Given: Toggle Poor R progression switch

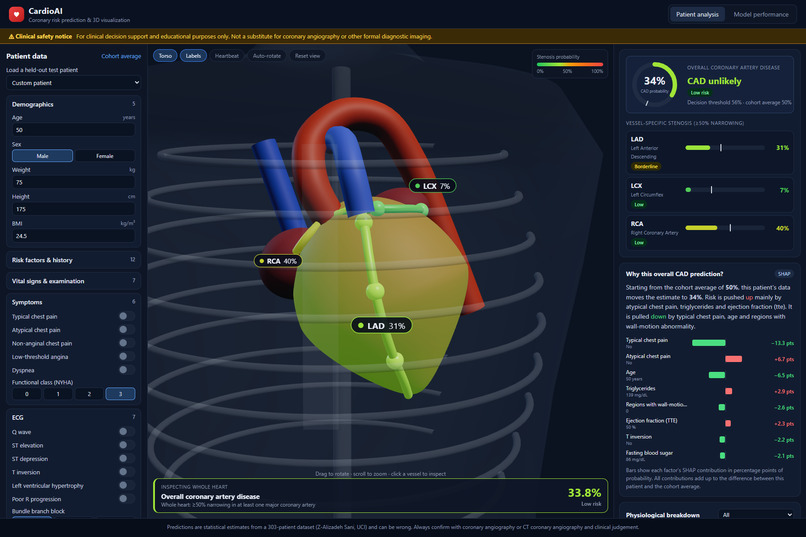Looking at the screenshot, I should 126,498.
